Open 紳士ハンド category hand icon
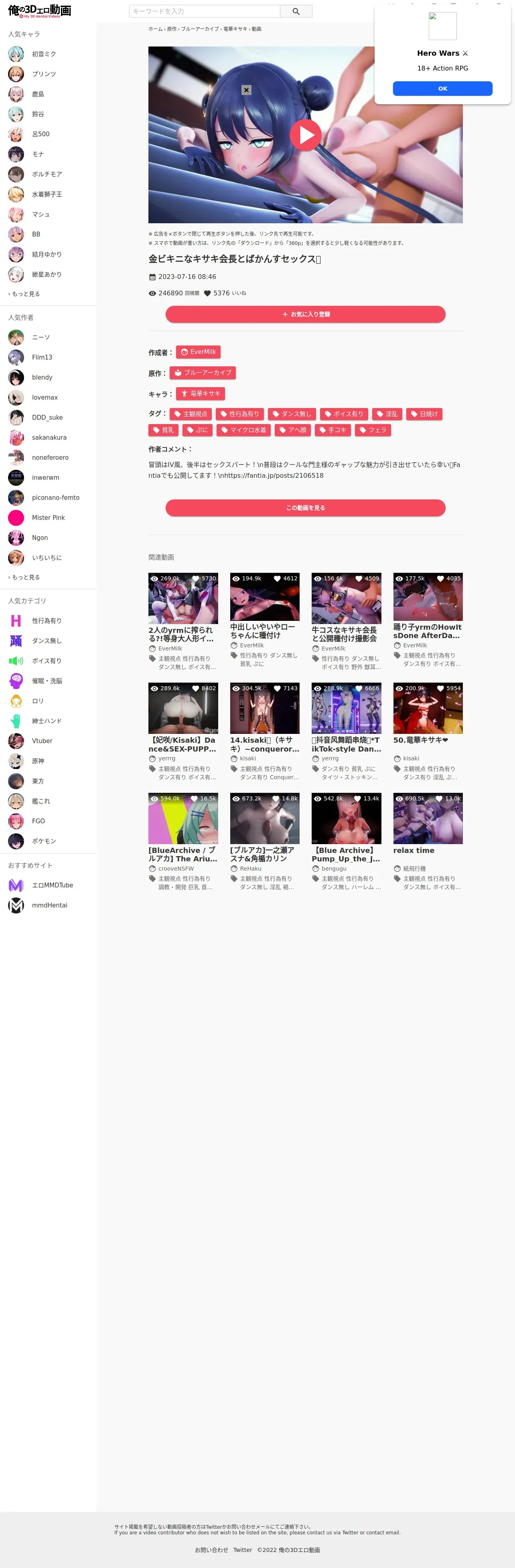This screenshot has height=1568, width=515. pyautogui.click(x=16, y=721)
